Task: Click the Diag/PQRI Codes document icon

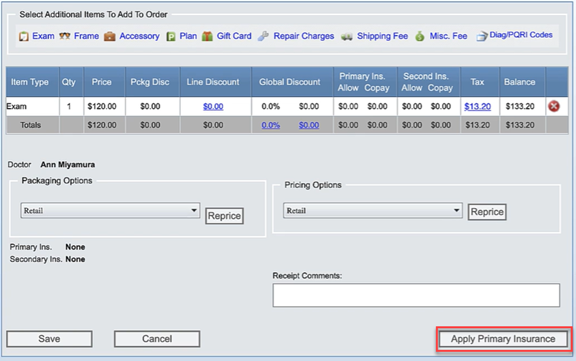Action: pyautogui.click(x=482, y=36)
